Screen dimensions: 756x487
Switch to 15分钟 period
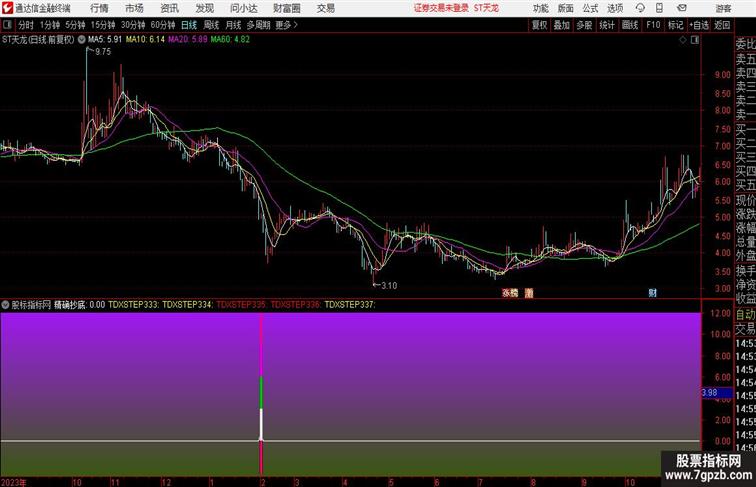[x=103, y=25]
